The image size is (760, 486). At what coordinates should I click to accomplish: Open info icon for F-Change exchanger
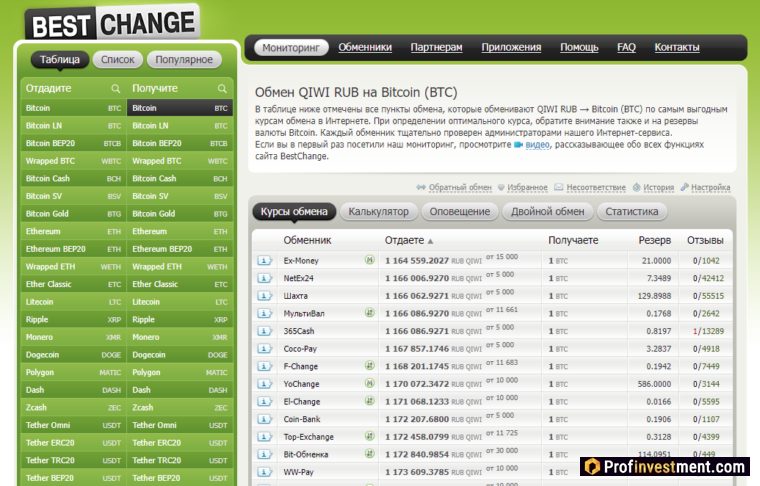point(265,366)
